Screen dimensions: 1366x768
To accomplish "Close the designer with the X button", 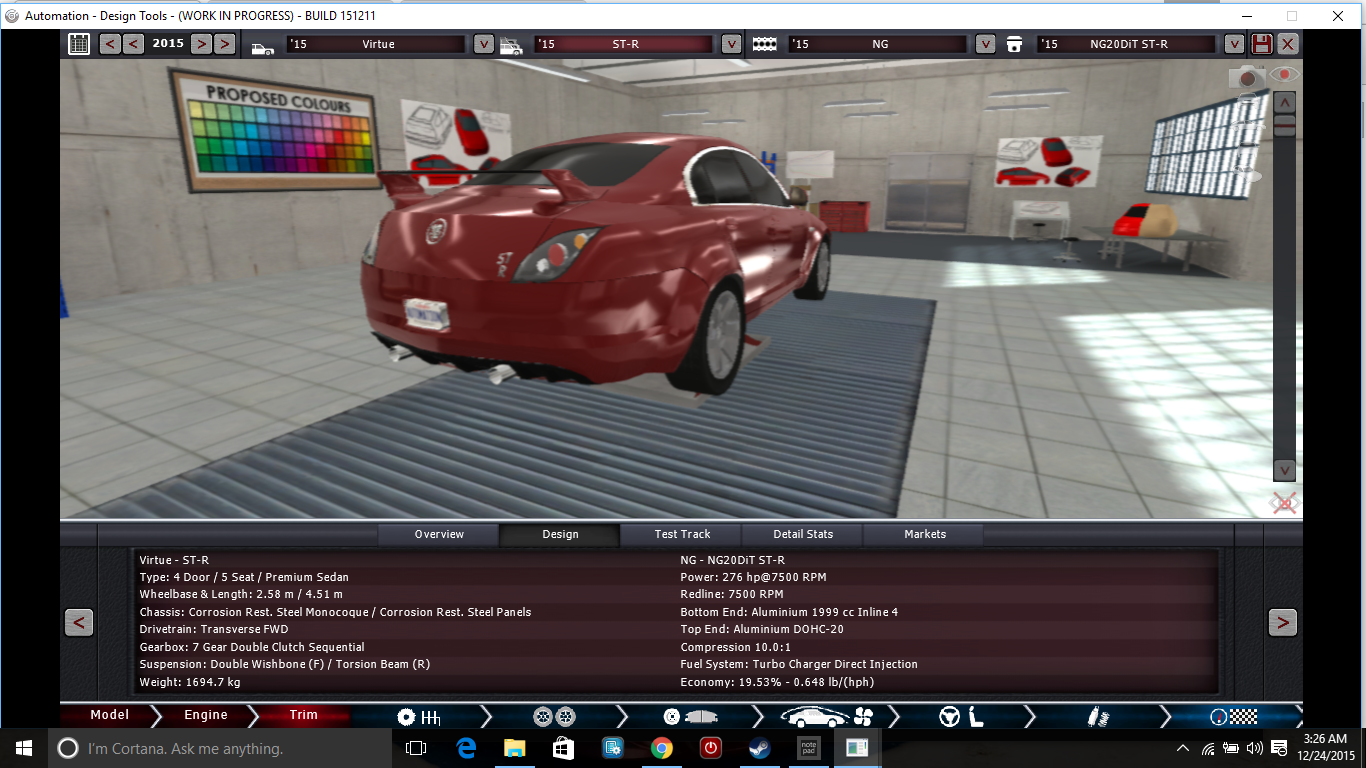I will [x=1288, y=44].
